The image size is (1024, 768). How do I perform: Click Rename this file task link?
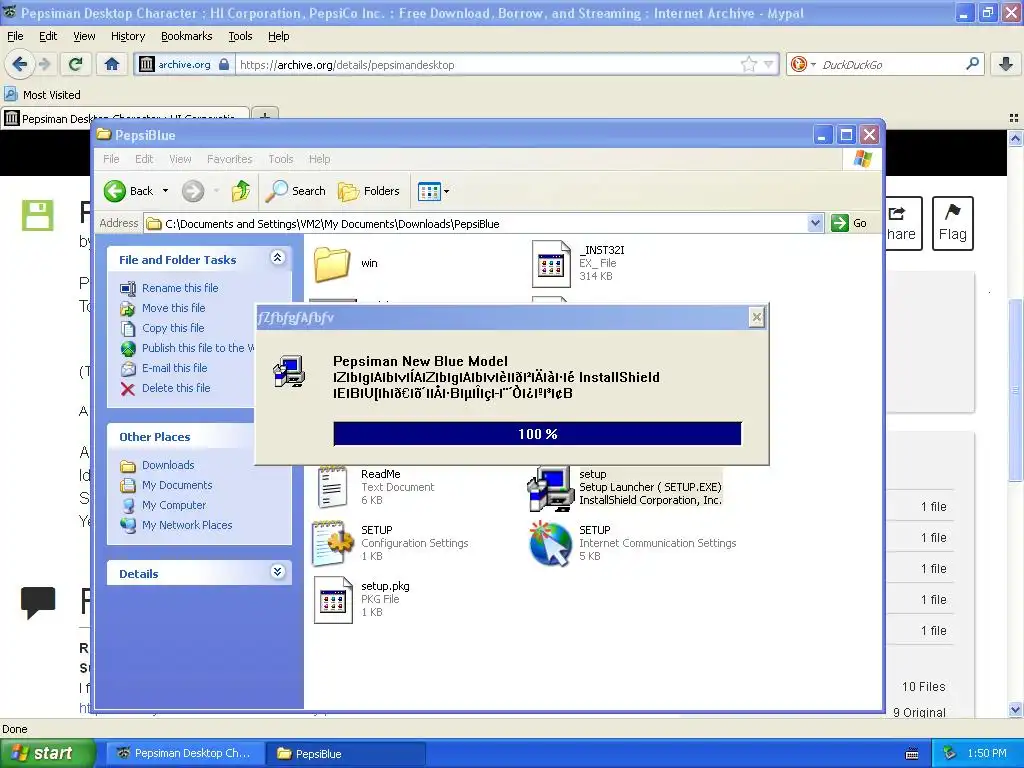pos(180,288)
